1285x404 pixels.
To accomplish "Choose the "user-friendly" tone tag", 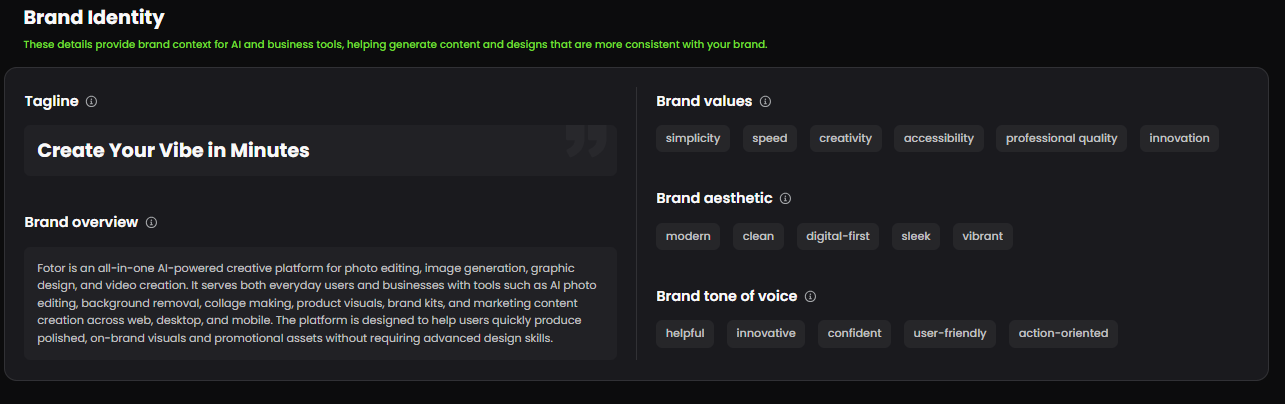I will click(950, 333).
